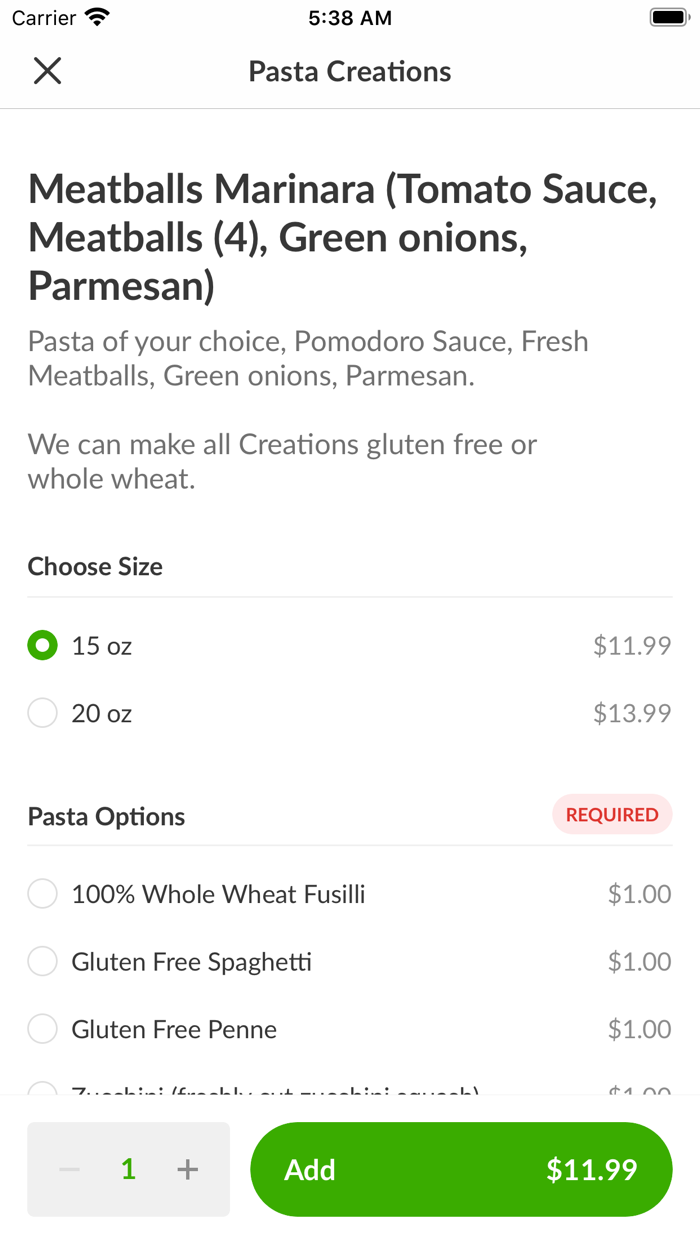Close the Pasta Creations item view

(46, 71)
